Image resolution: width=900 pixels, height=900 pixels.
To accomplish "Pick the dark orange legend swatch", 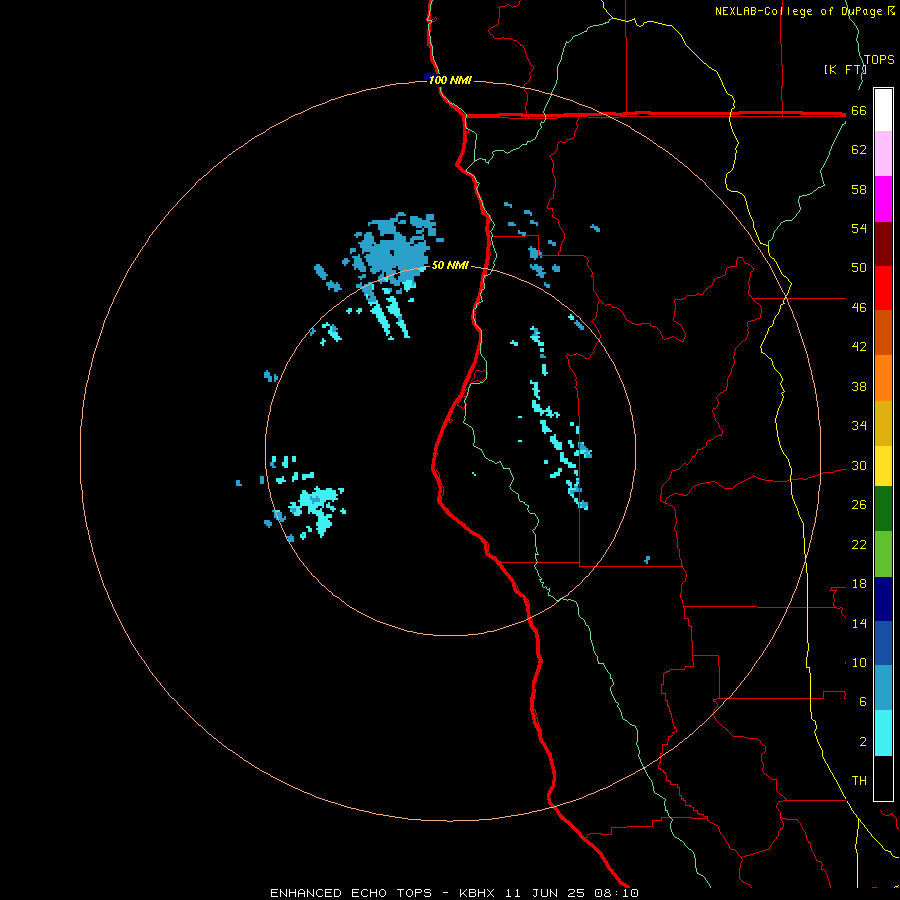I will pyautogui.click(x=883, y=333).
